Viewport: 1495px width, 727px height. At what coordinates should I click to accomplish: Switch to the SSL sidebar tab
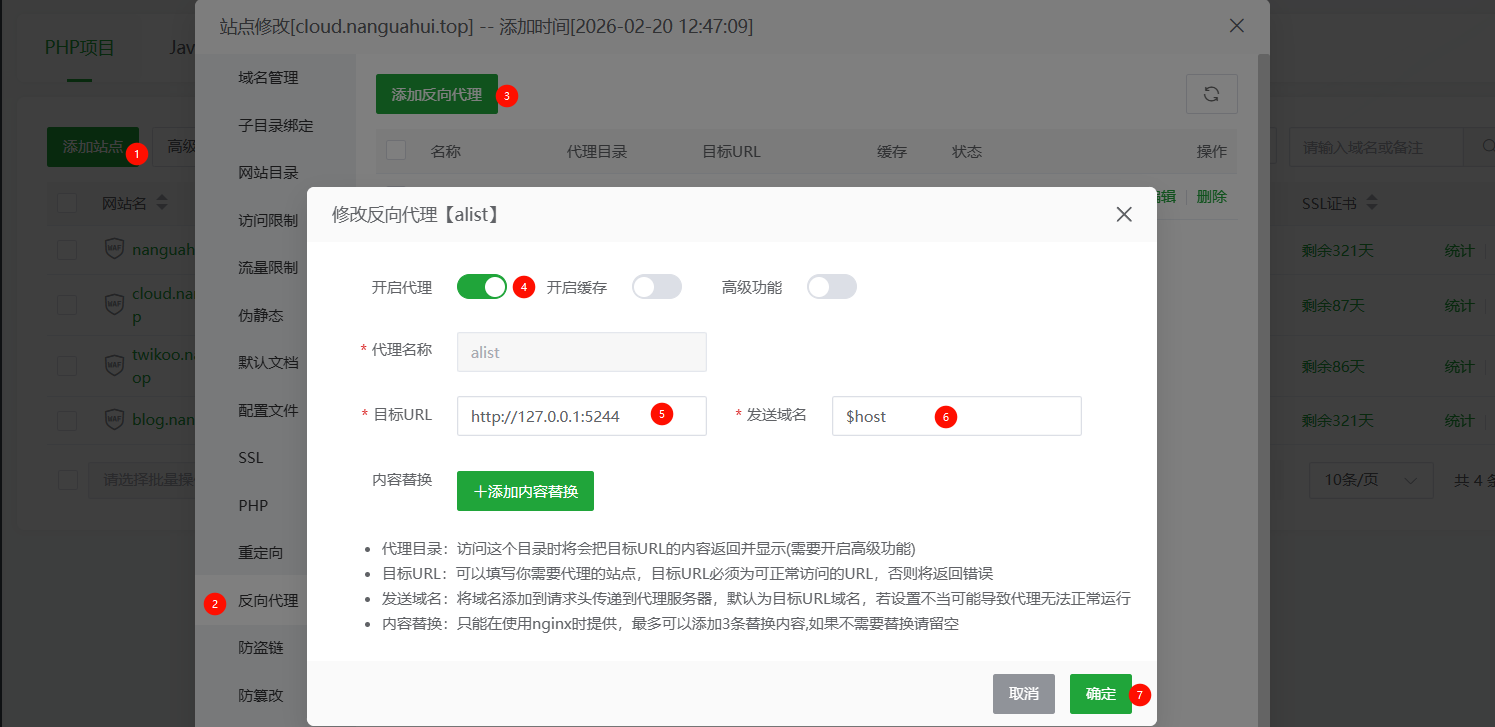coord(251,458)
